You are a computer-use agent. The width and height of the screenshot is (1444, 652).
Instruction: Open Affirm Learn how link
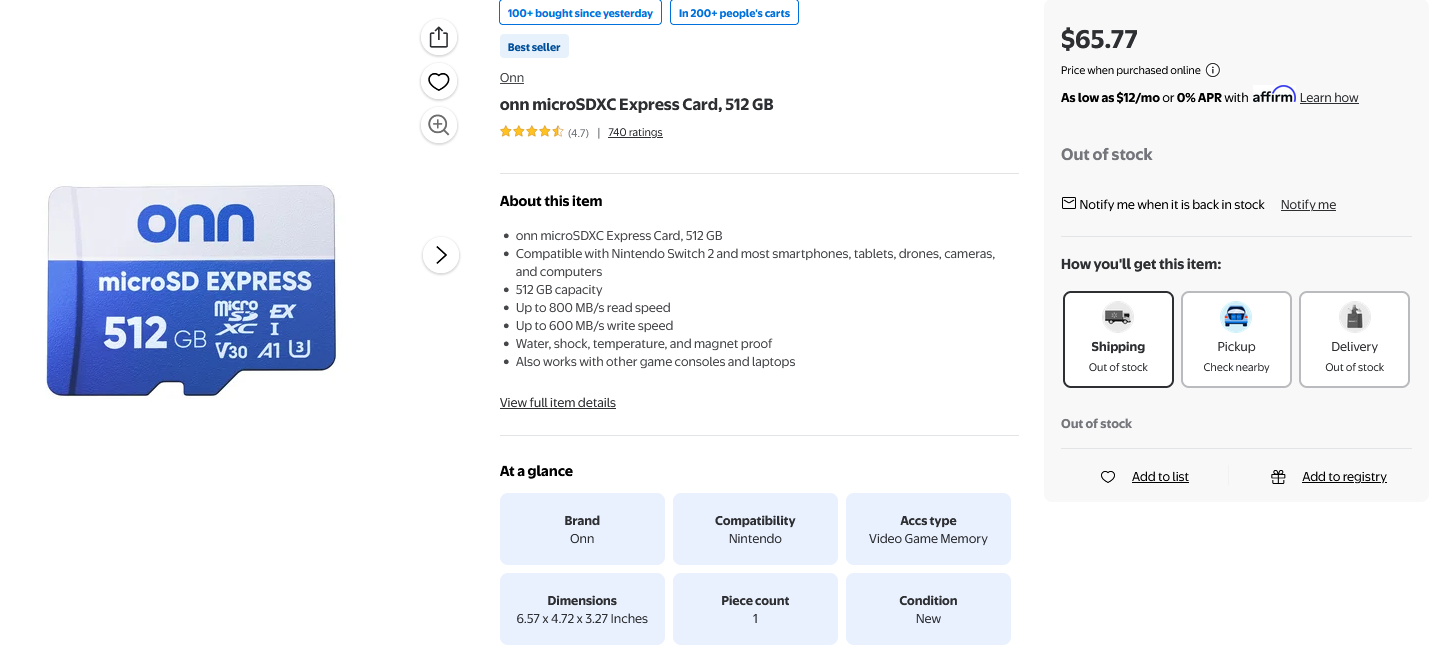[x=1329, y=98]
